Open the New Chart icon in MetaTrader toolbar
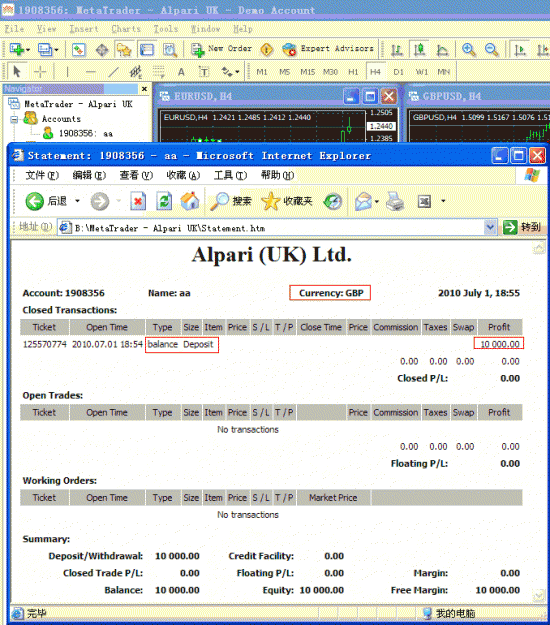The height and width of the screenshot is (625, 550). coord(16,49)
